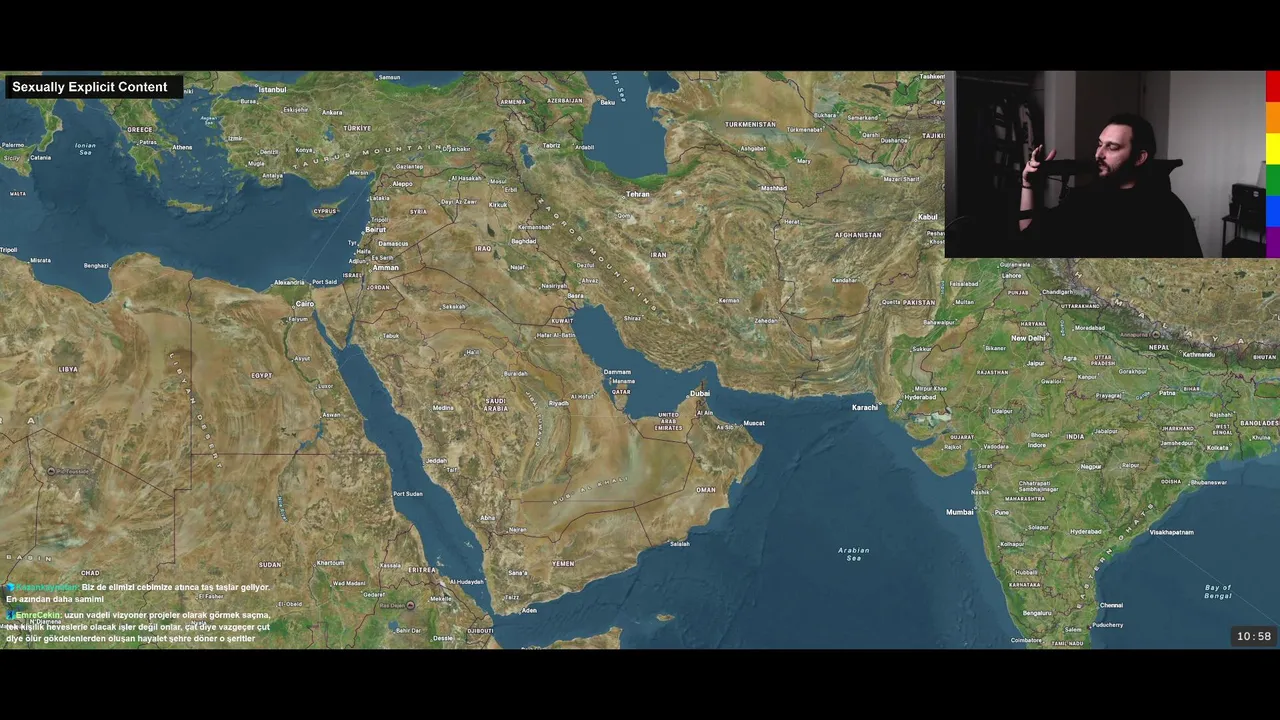1280x720 pixels.
Task: Click the Salalah label
Action: (x=679, y=544)
